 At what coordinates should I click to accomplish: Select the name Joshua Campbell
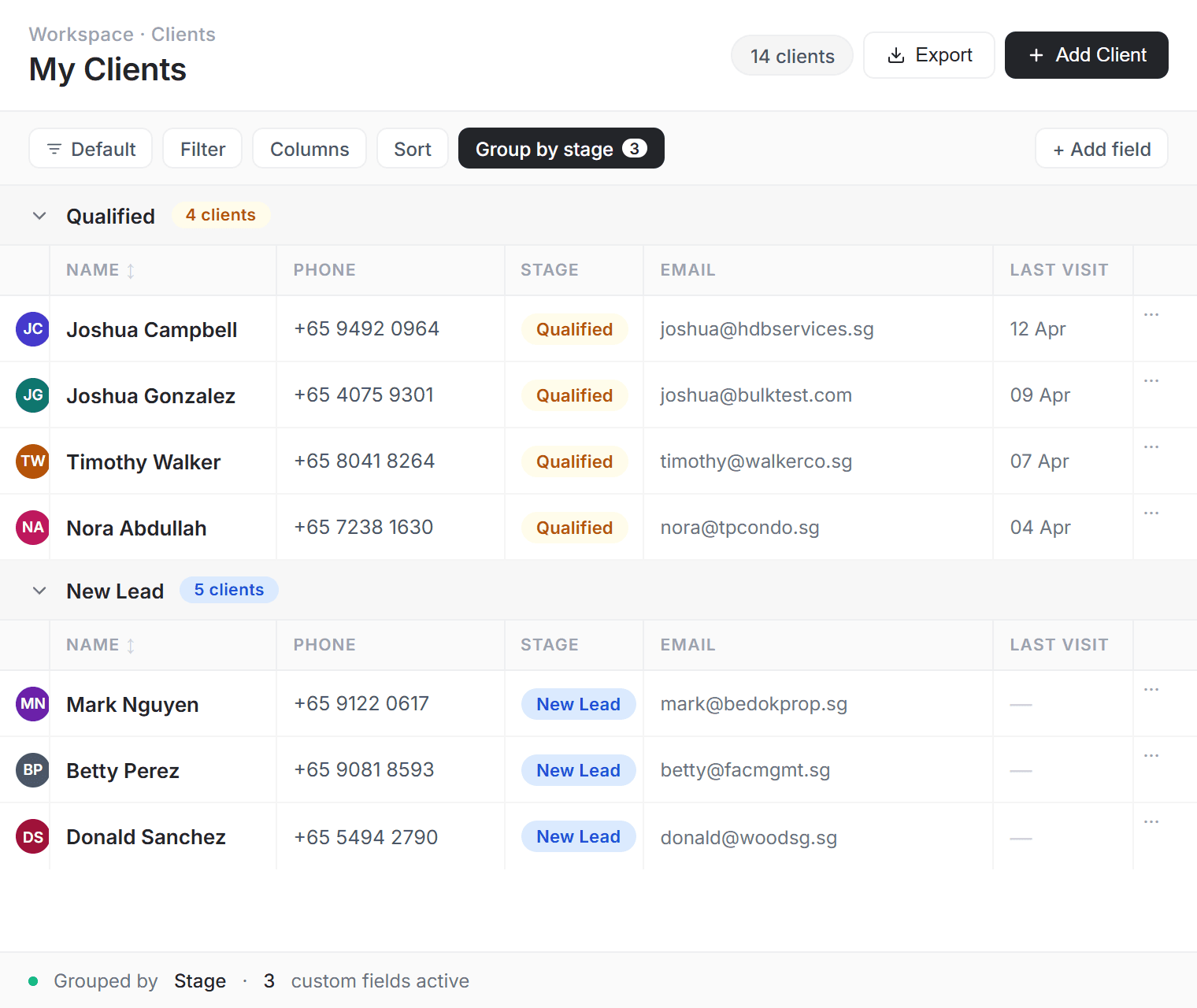click(152, 330)
